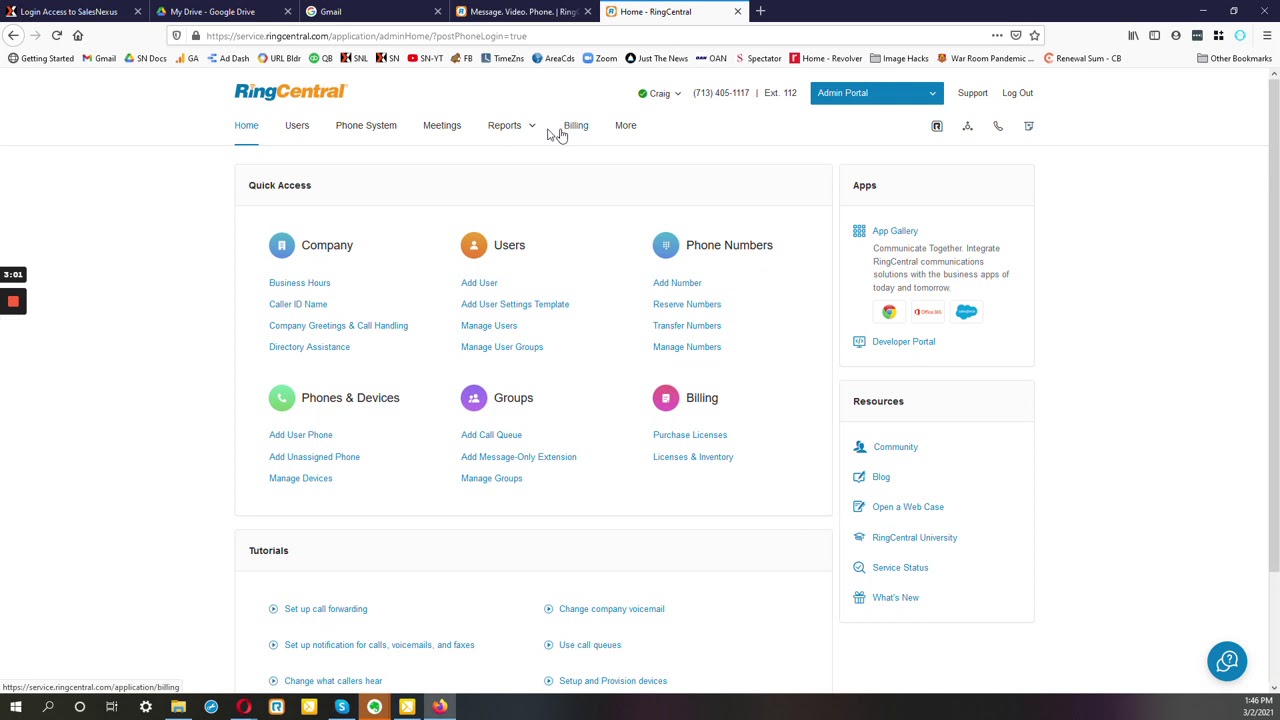The height and width of the screenshot is (720, 1280).
Task: Open the Zoom bookmark
Action: click(x=599, y=58)
